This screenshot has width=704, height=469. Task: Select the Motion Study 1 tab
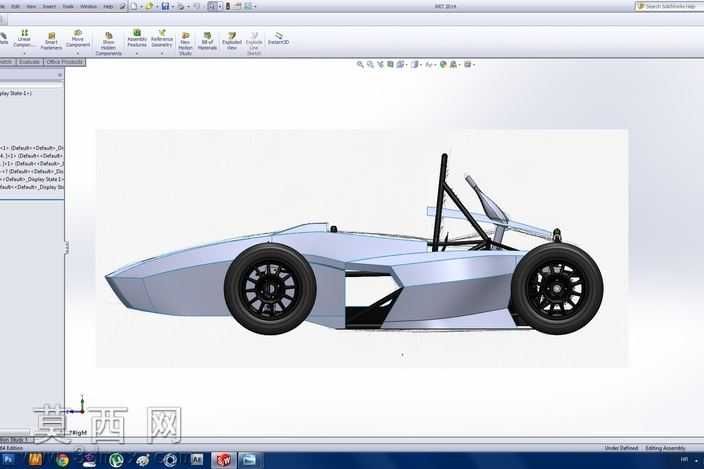(14, 439)
